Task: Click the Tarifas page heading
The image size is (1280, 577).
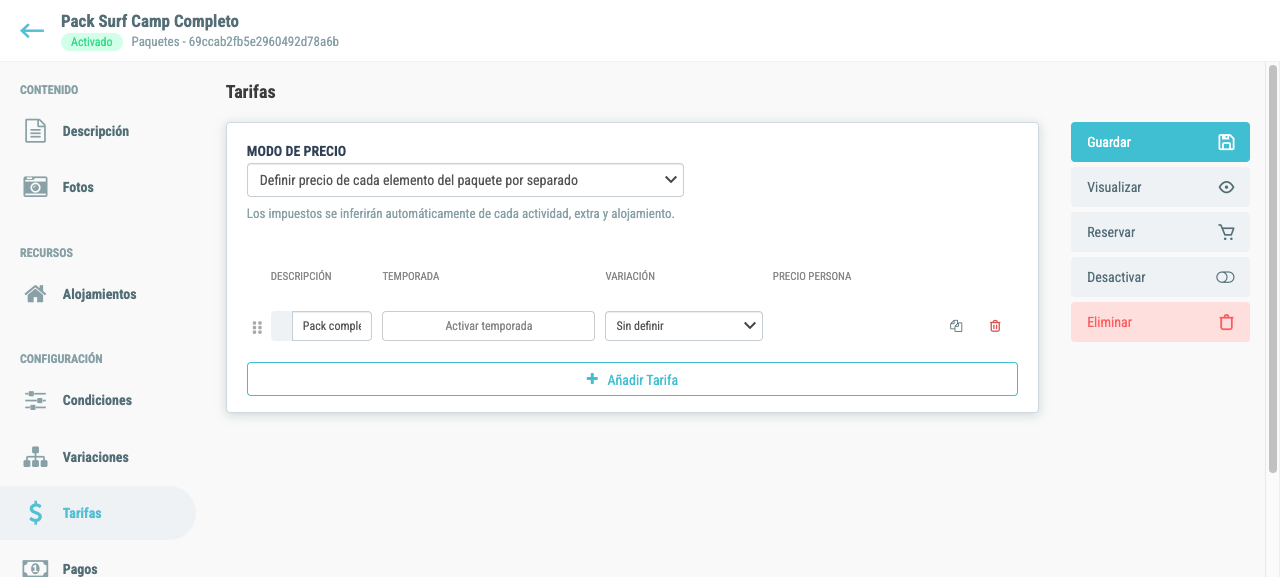Action: point(251,92)
